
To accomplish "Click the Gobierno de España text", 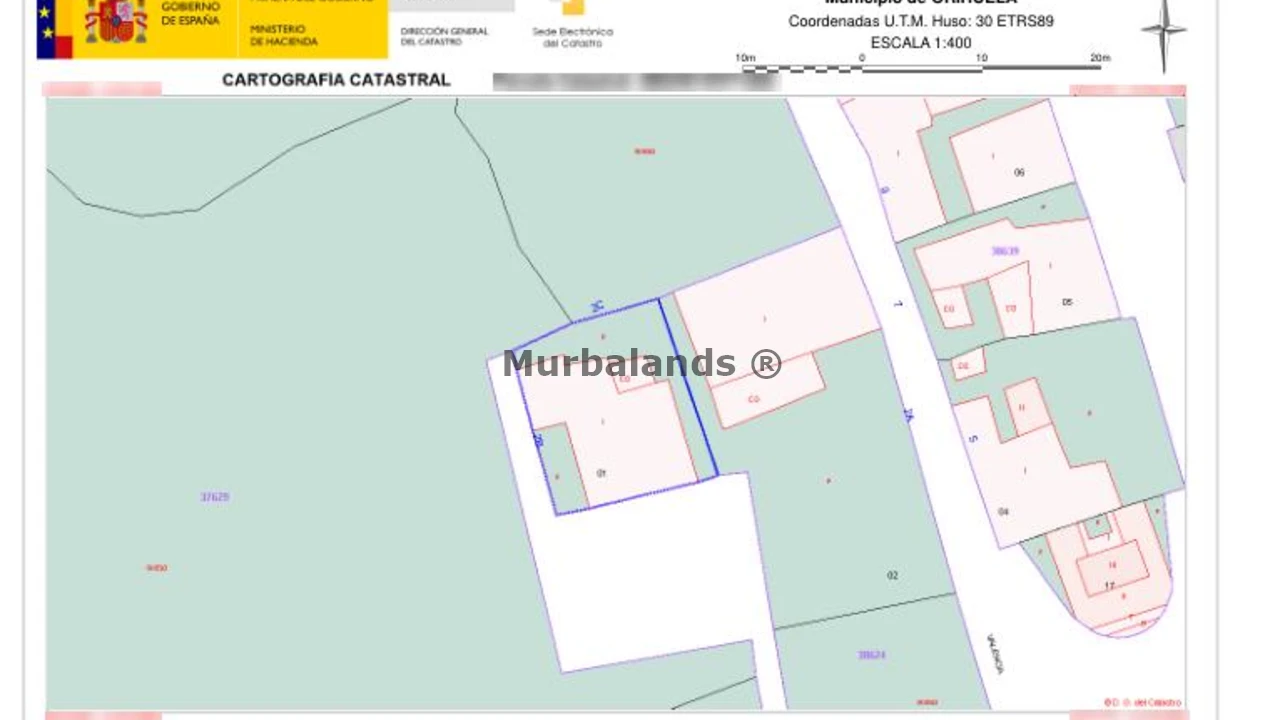I will [190, 14].
